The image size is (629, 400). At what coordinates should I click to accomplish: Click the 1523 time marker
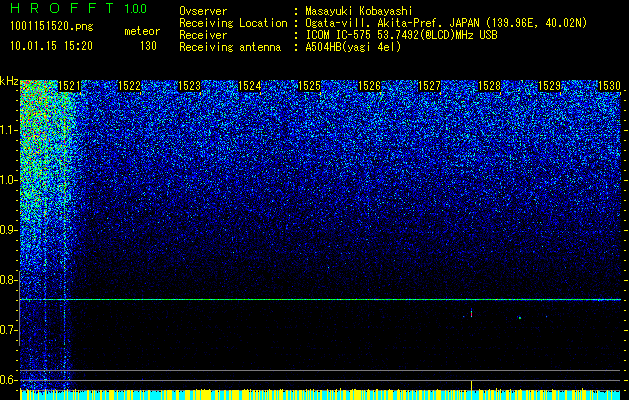189,86
